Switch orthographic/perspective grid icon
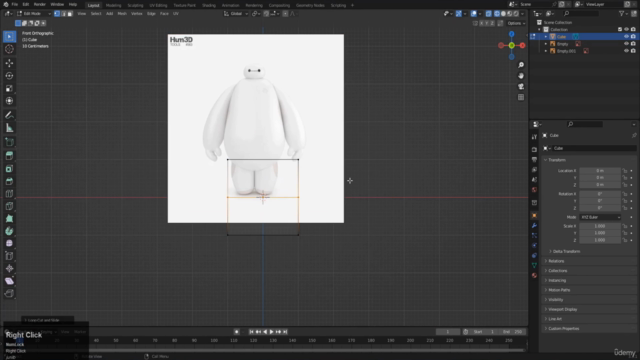 point(521,97)
